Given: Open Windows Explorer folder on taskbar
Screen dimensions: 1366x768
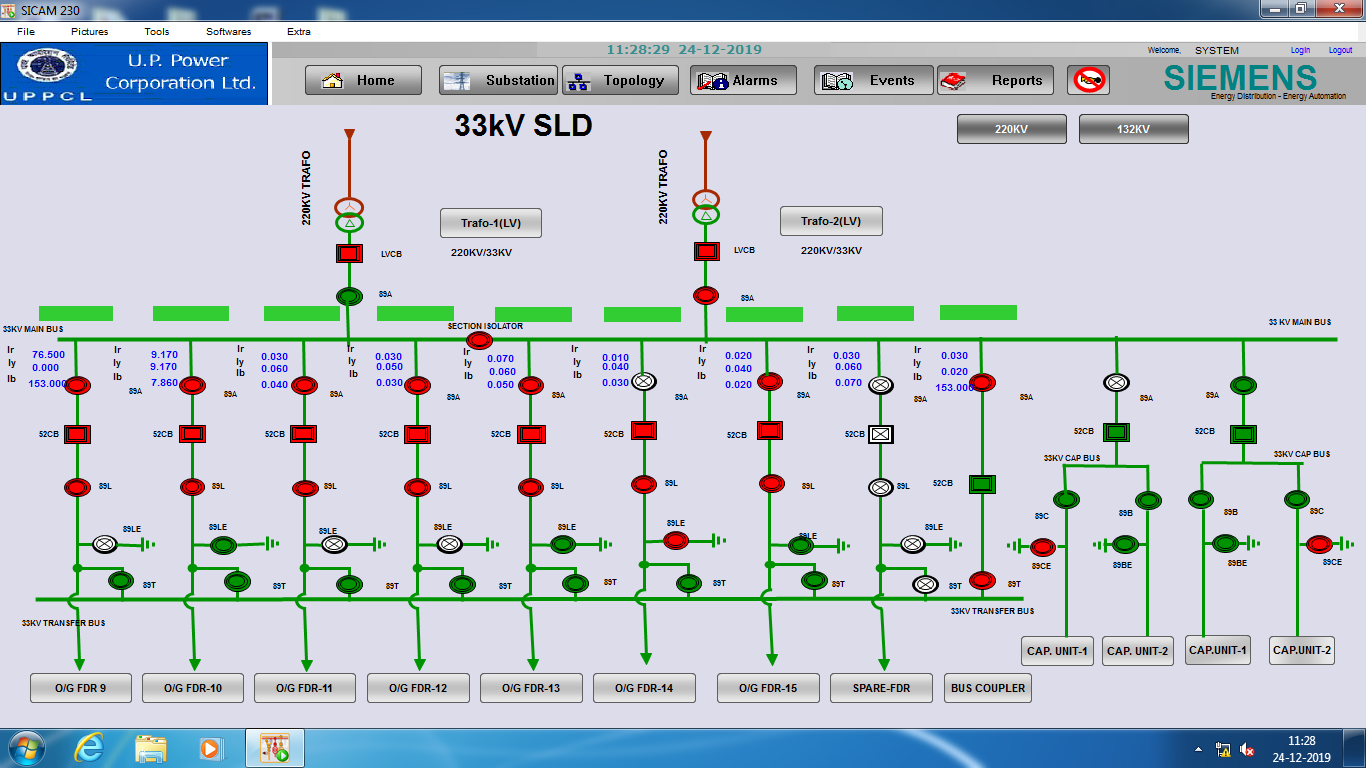Looking at the screenshot, I should tap(151, 748).
